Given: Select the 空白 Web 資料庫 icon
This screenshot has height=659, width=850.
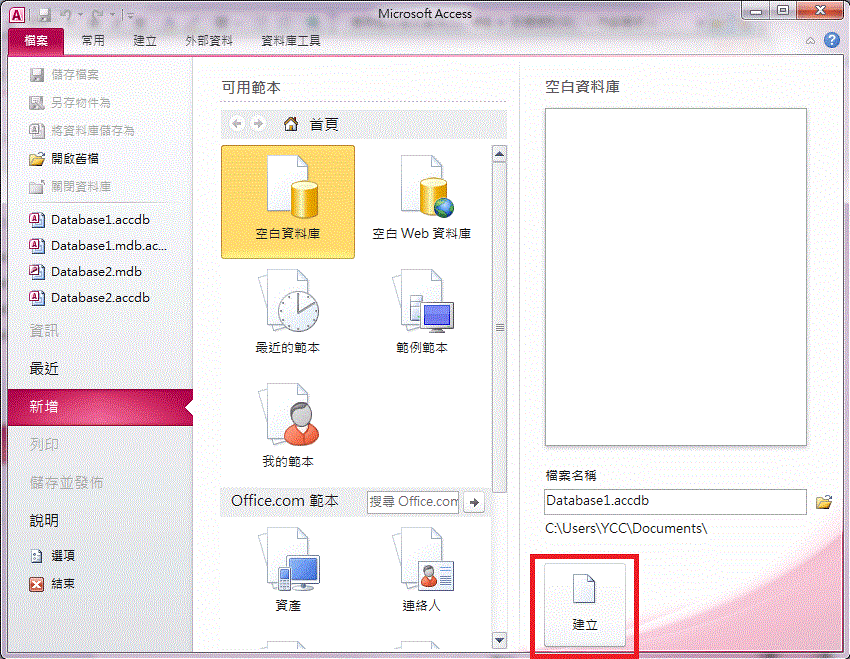Looking at the screenshot, I should (x=421, y=201).
